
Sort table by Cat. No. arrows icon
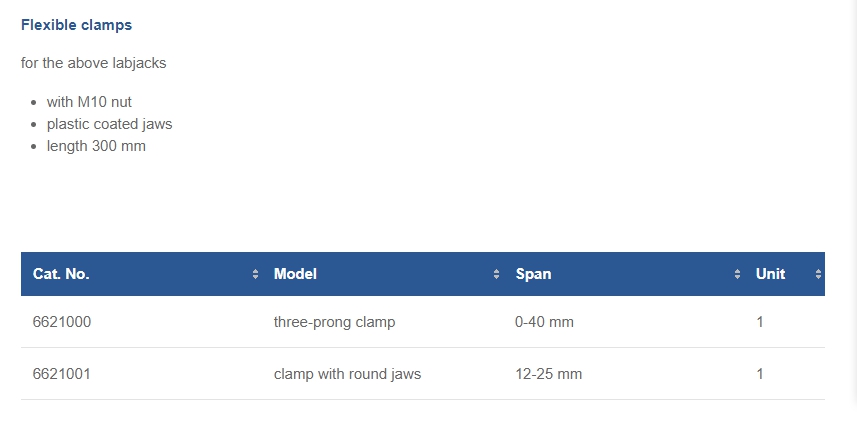[x=255, y=274]
